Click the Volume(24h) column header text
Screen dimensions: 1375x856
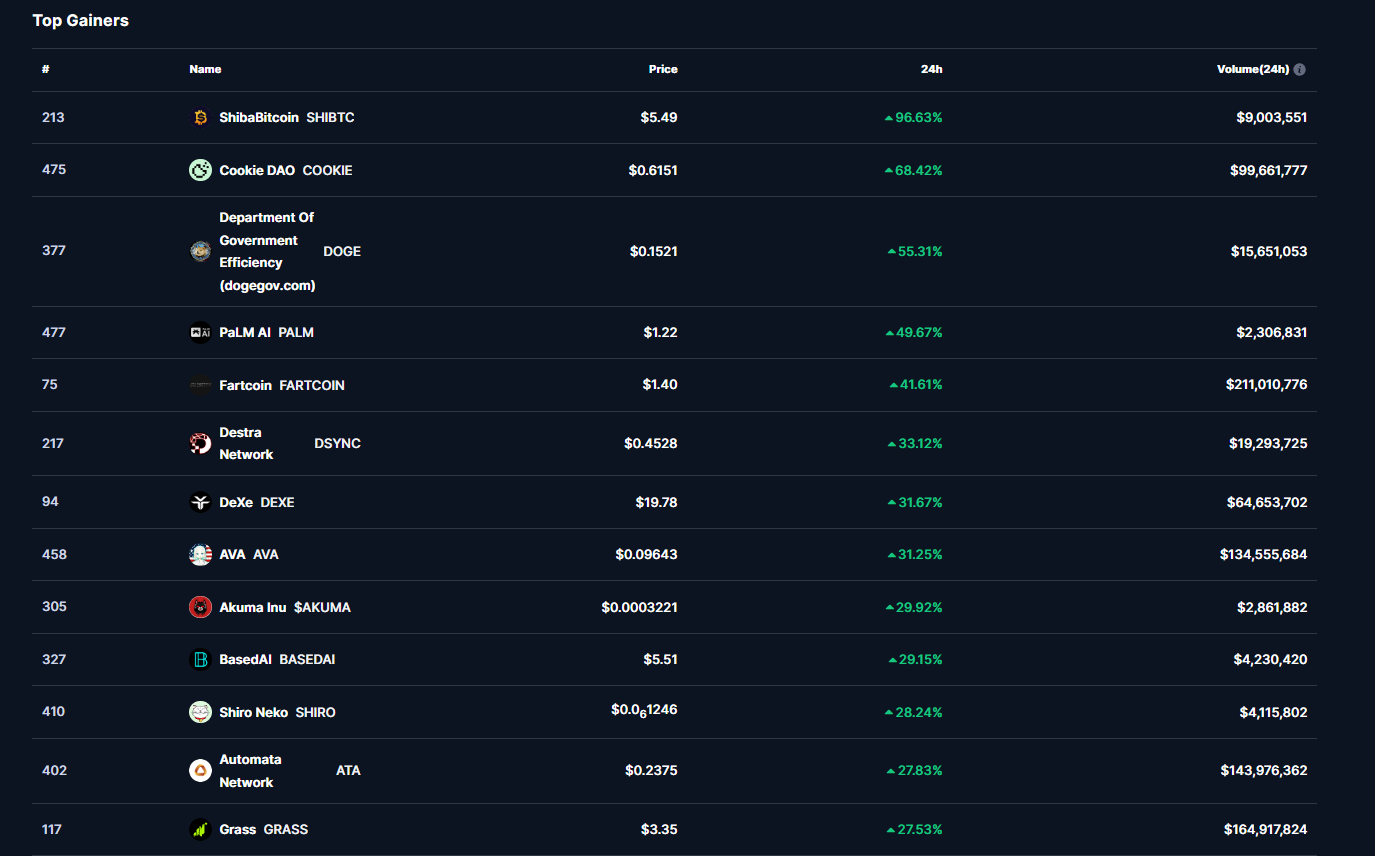(1252, 70)
